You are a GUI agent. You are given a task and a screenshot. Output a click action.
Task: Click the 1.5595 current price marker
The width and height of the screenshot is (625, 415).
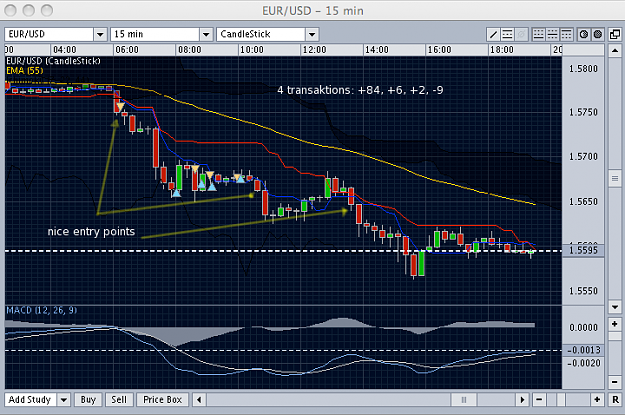pyautogui.click(x=583, y=250)
